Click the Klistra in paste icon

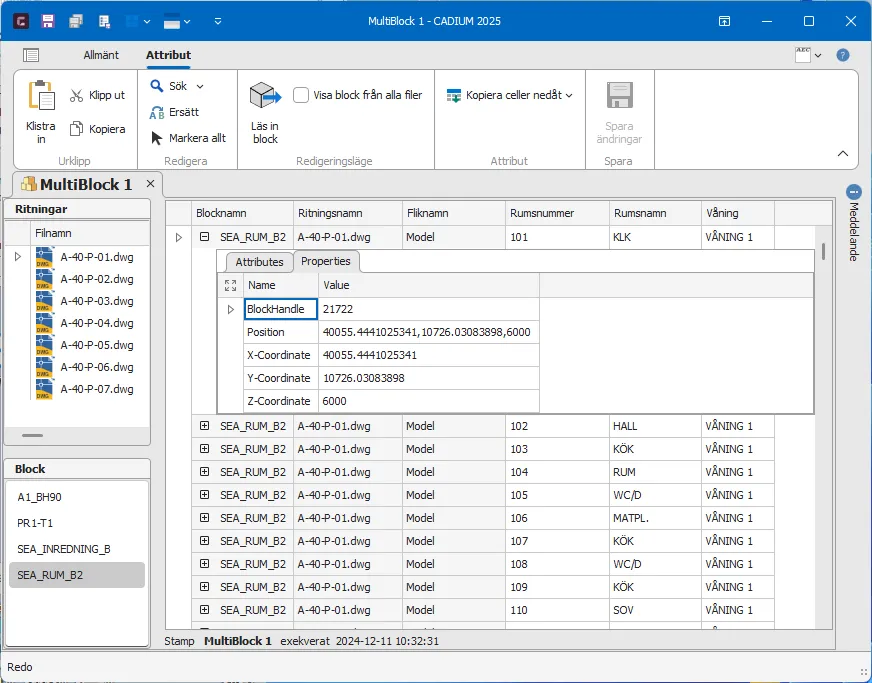[41, 96]
